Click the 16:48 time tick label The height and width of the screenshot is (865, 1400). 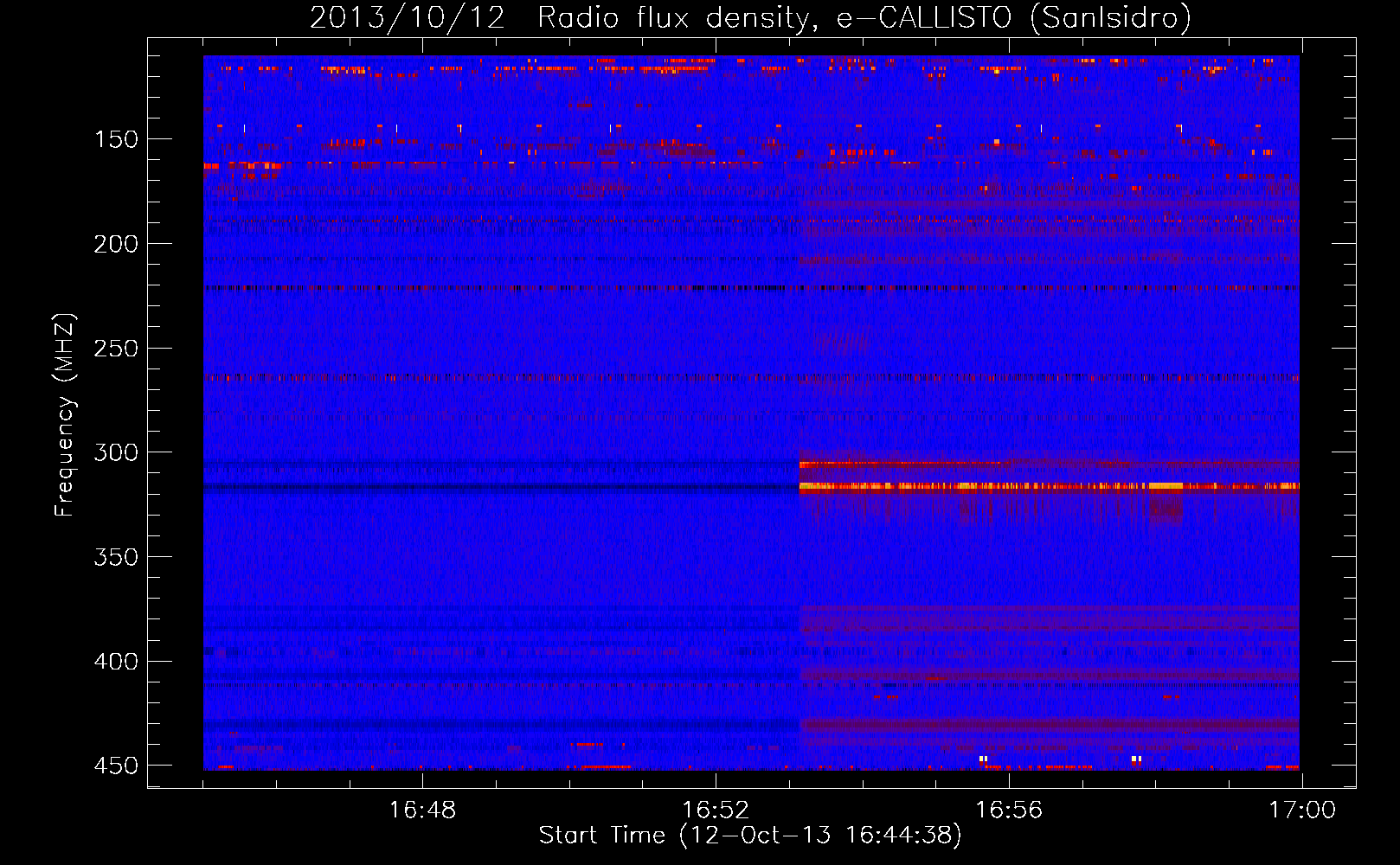click(422, 811)
